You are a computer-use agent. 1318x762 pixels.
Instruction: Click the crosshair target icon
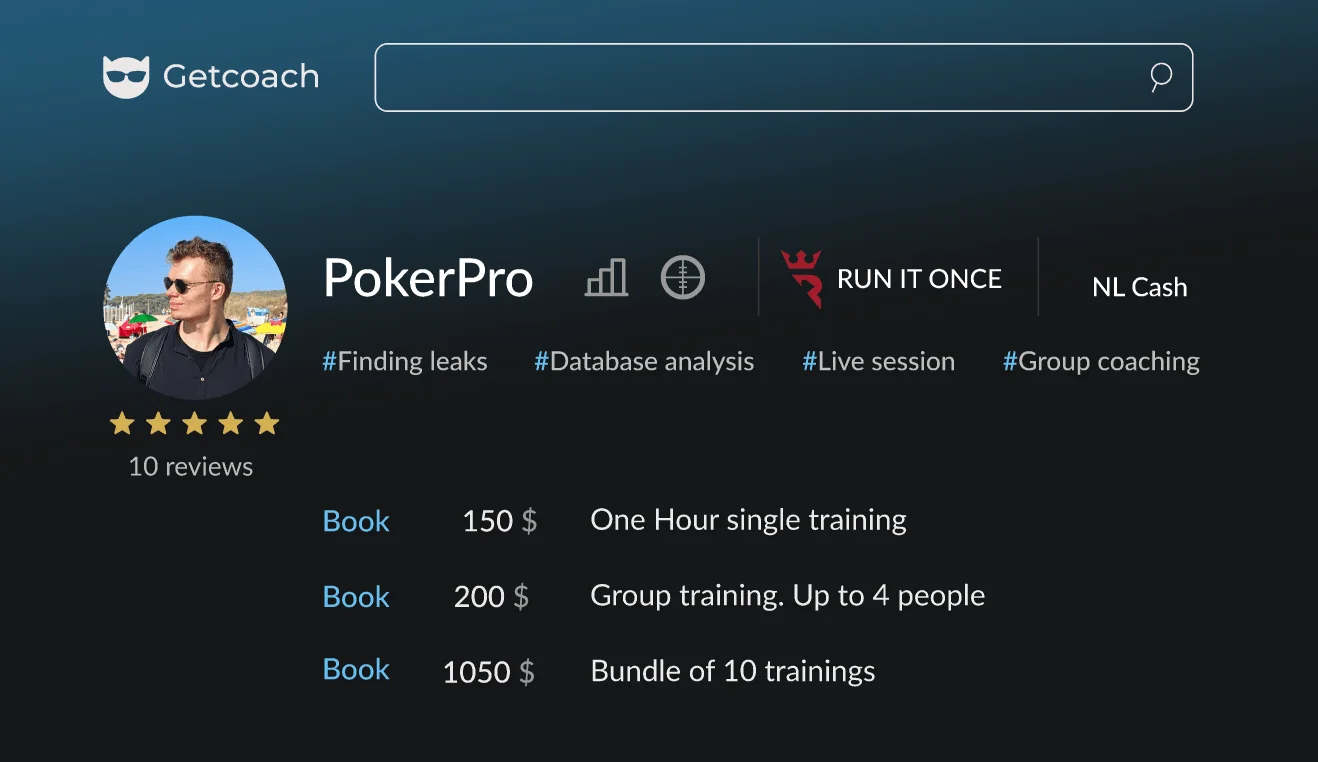click(x=683, y=277)
